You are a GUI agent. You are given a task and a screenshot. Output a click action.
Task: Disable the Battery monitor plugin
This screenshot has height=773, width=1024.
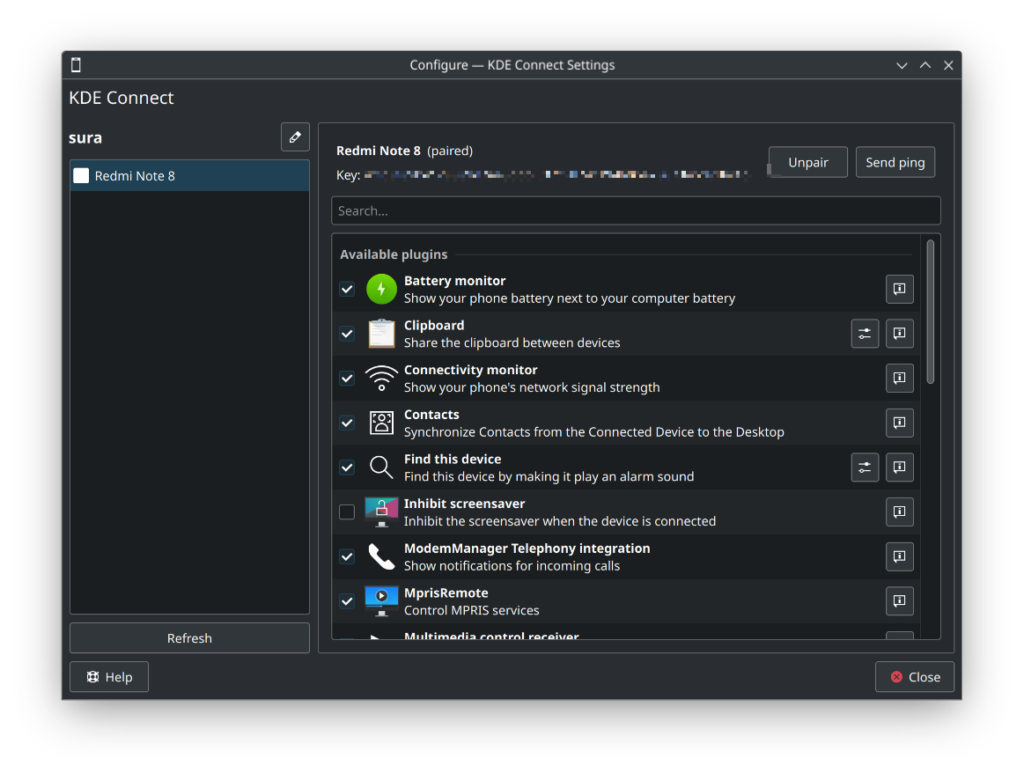(347, 289)
